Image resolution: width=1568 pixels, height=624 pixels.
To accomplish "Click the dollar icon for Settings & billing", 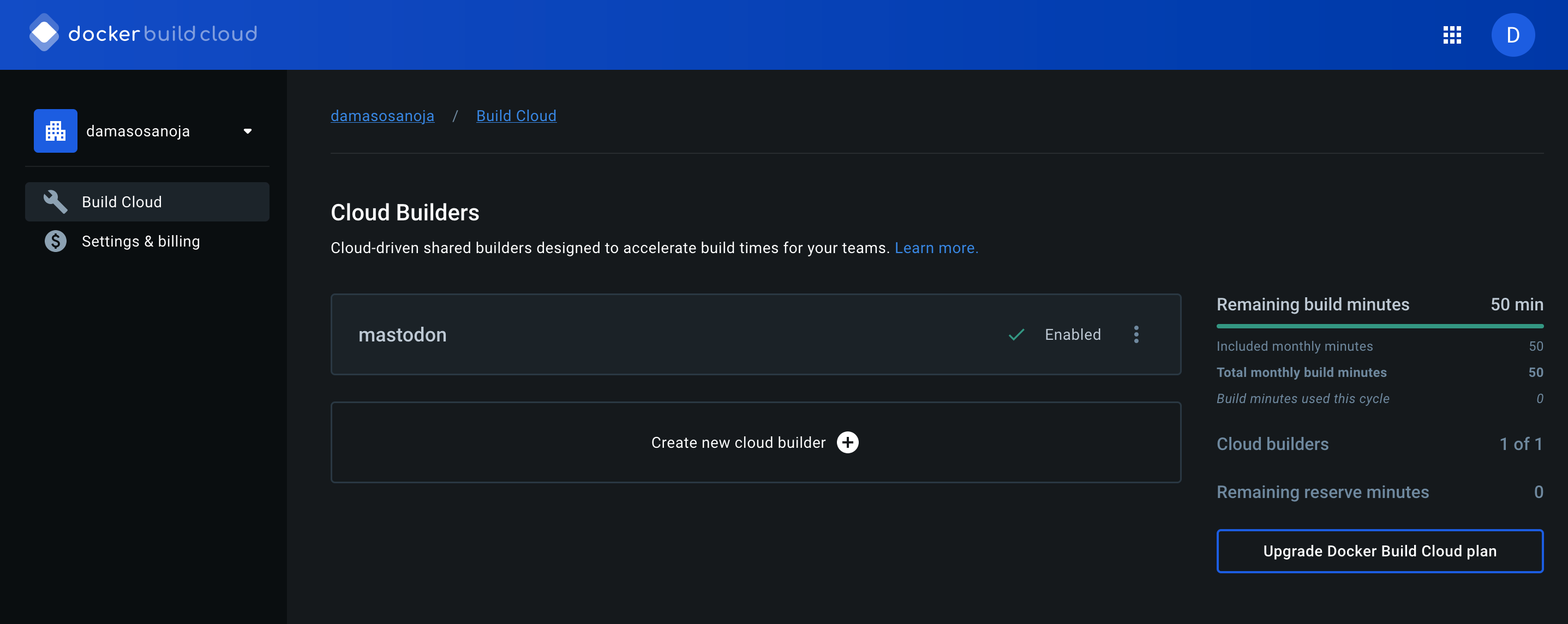I will (x=56, y=241).
